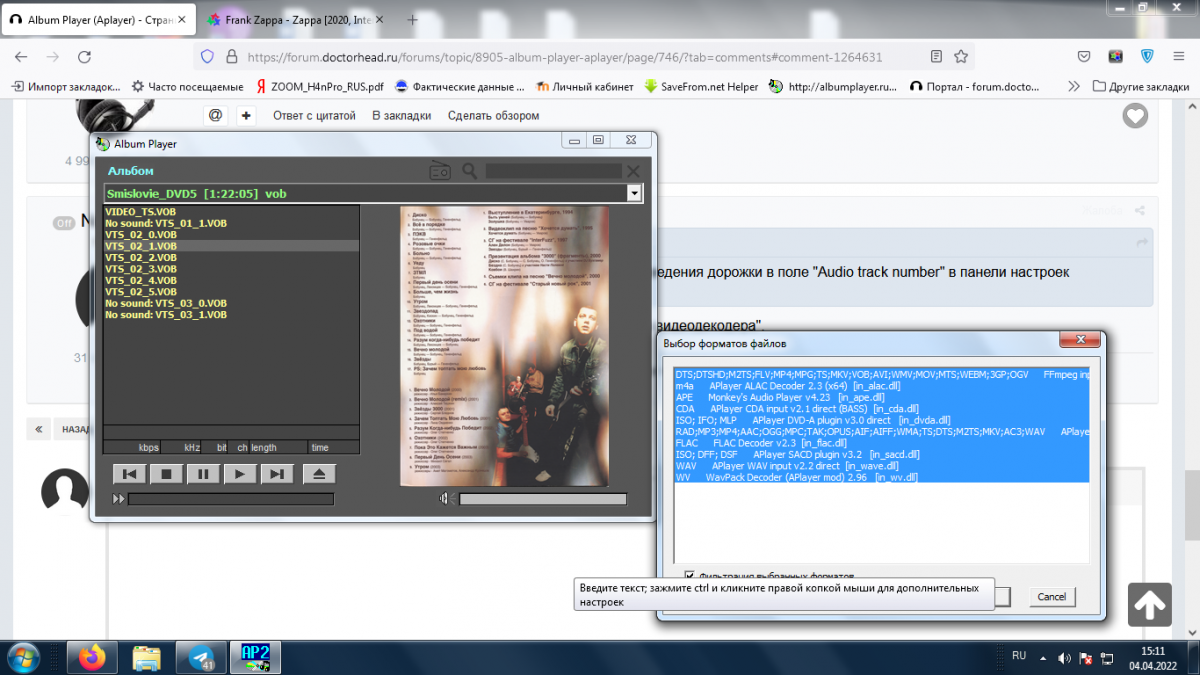Click the bookmark star icon in address bar
This screenshot has height=675, width=1200.
961,56
